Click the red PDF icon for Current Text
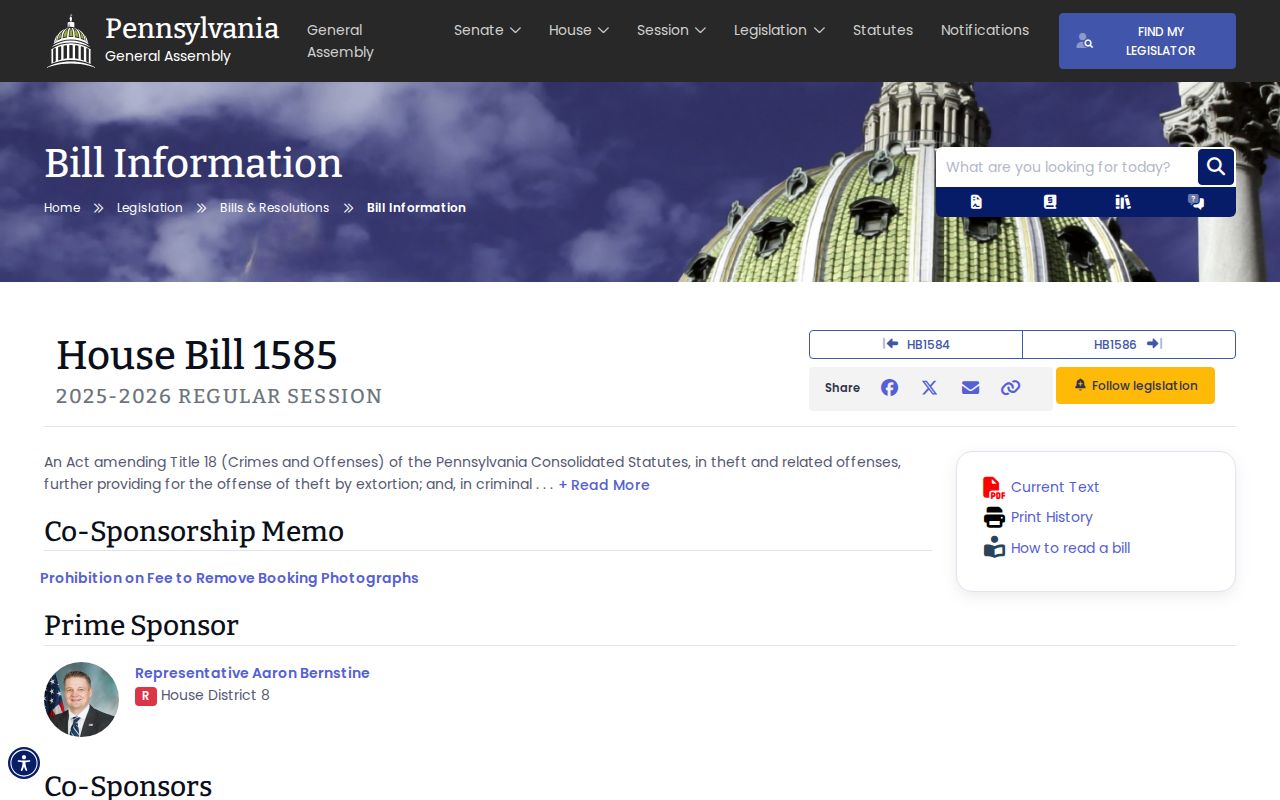This screenshot has height=800, width=1280. (x=994, y=487)
